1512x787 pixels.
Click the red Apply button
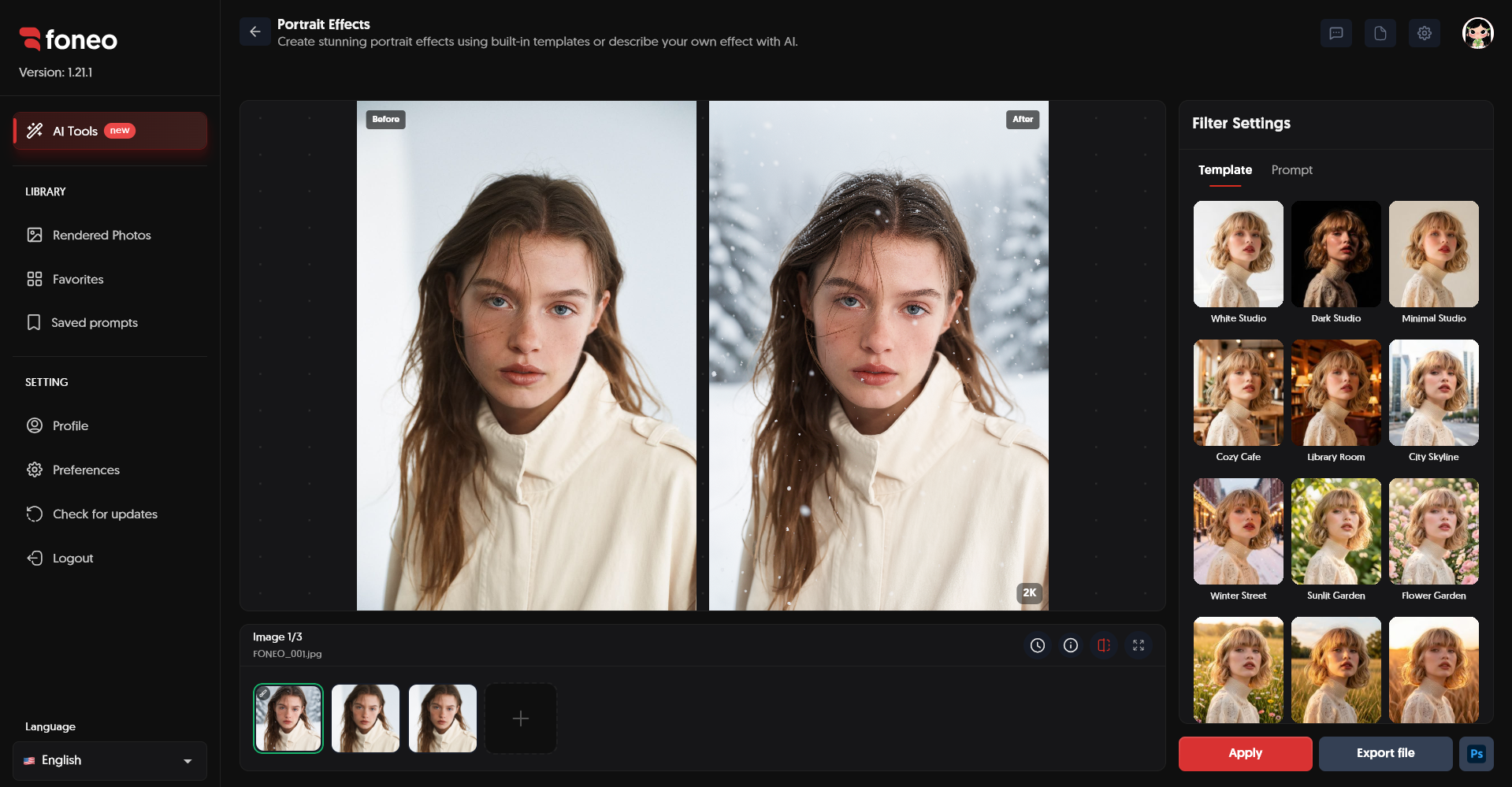click(x=1245, y=754)
